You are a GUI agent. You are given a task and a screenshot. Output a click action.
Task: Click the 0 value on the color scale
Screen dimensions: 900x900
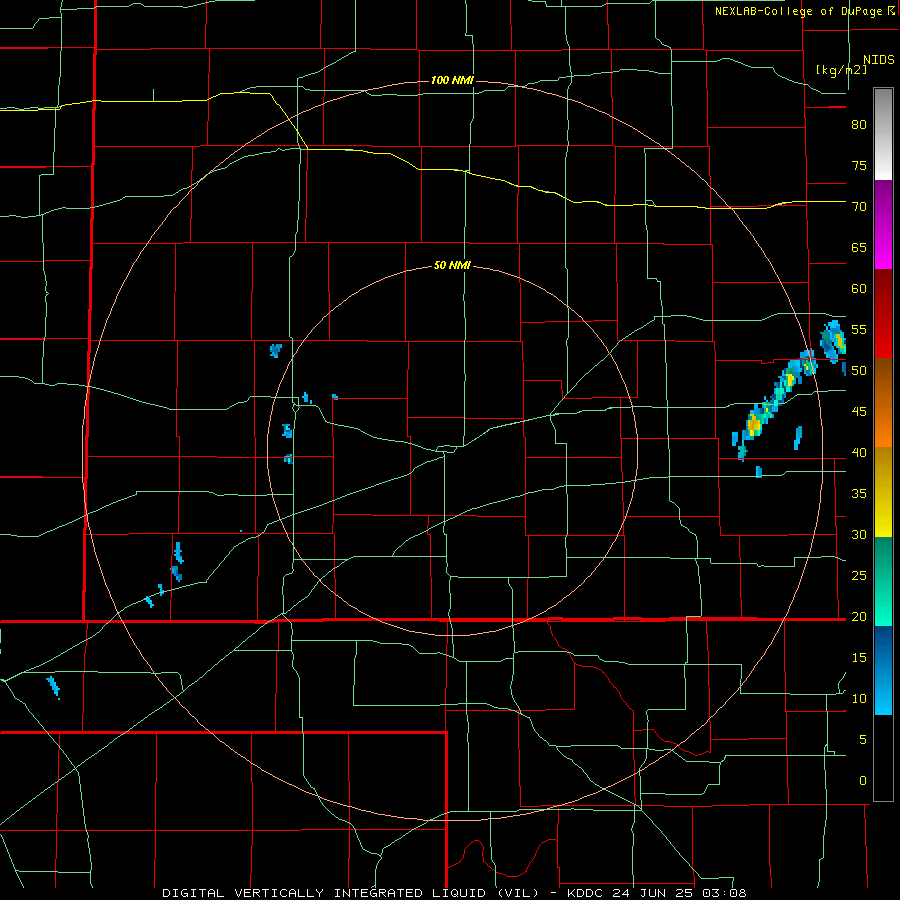point(863,781)
